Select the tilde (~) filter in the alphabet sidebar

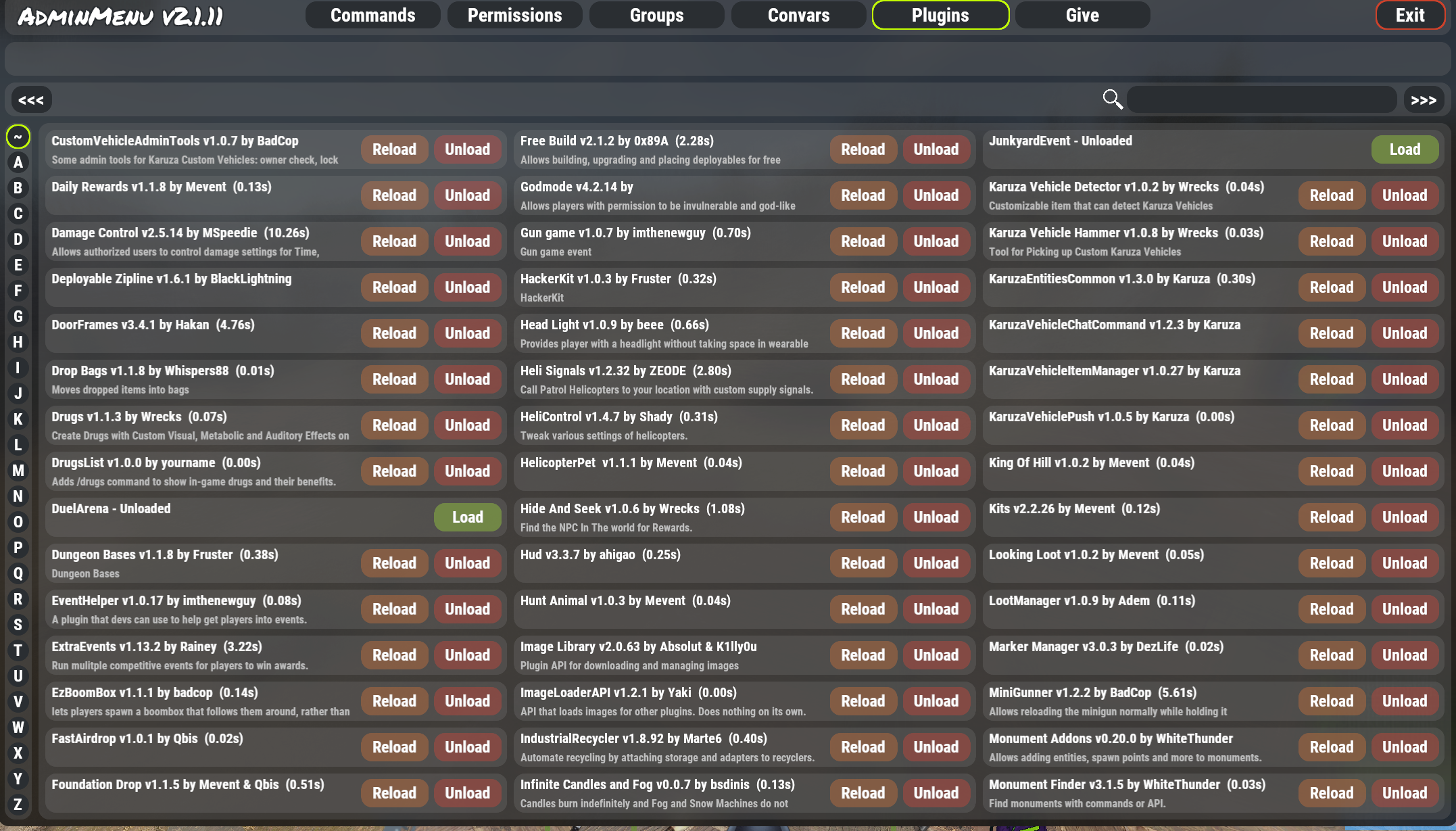[18, 137]
